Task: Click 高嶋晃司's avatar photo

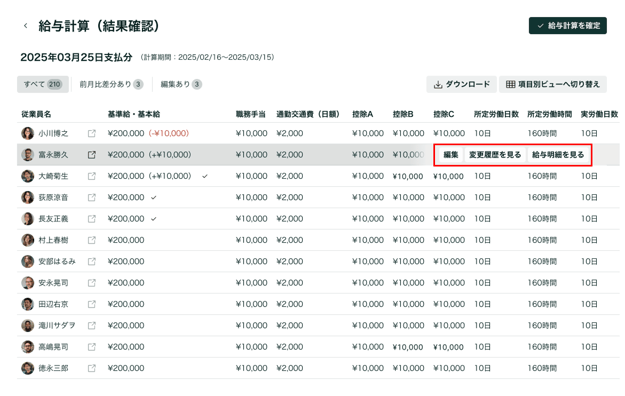Action: coord(28,347)
